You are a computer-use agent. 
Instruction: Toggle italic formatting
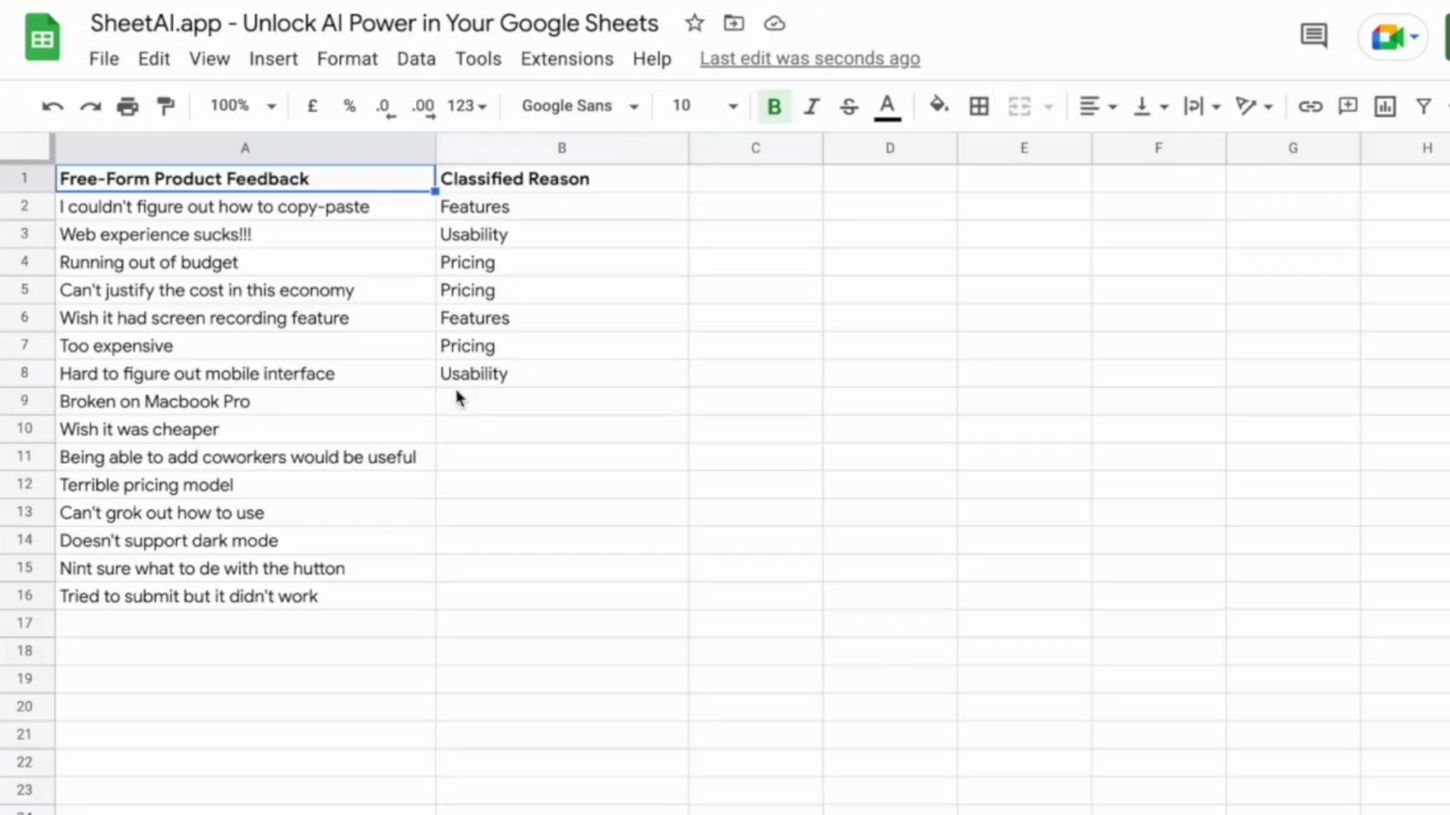pyautogui.click(x=811, y=106)
